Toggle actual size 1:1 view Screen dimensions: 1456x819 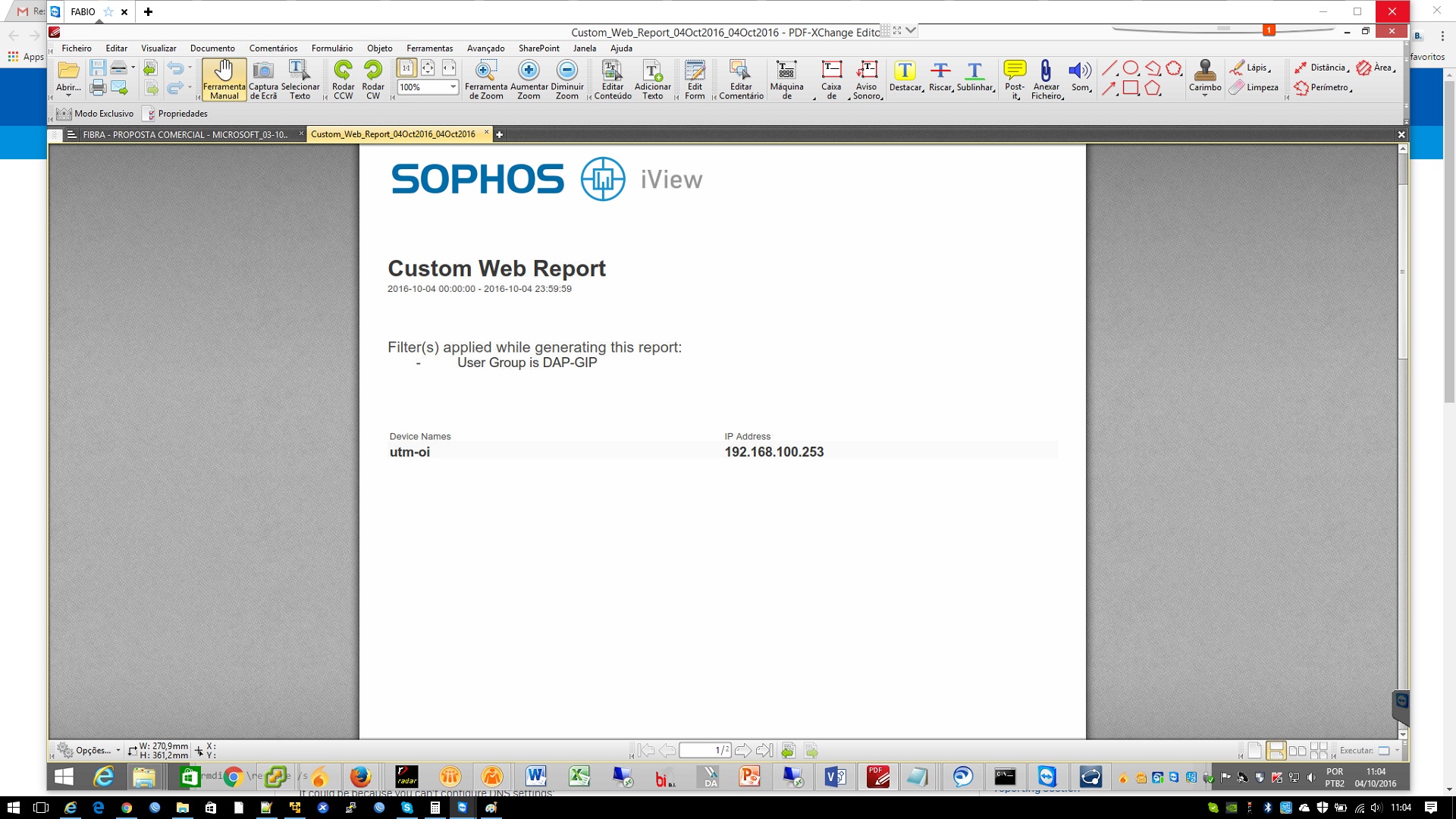coord(406,67)
